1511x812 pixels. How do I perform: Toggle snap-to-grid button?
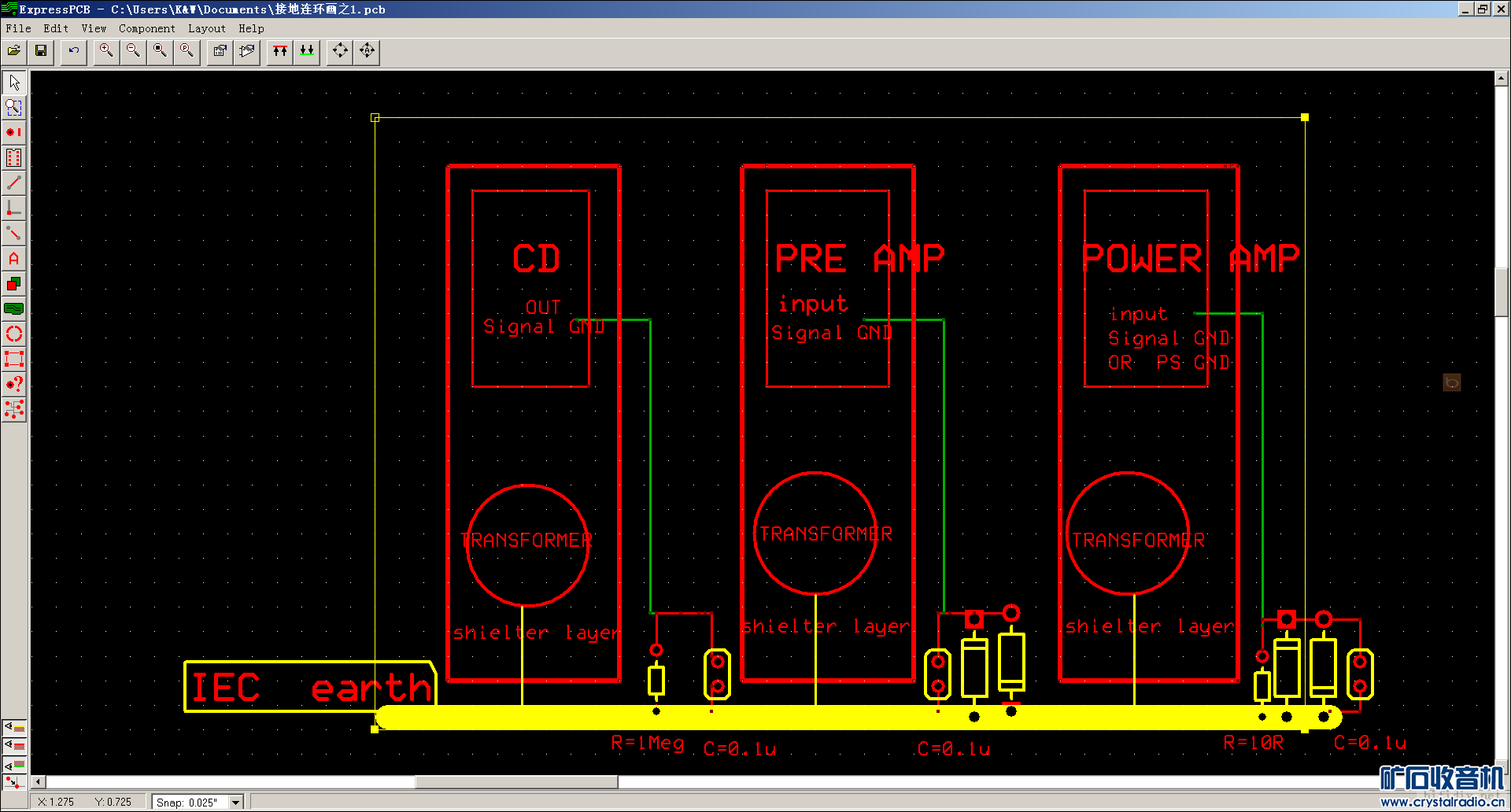(x=14, y=783)
